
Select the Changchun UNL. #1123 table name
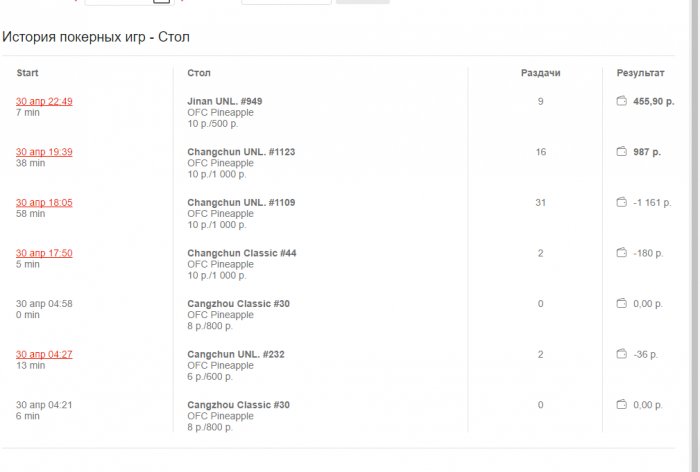point(241,152)
